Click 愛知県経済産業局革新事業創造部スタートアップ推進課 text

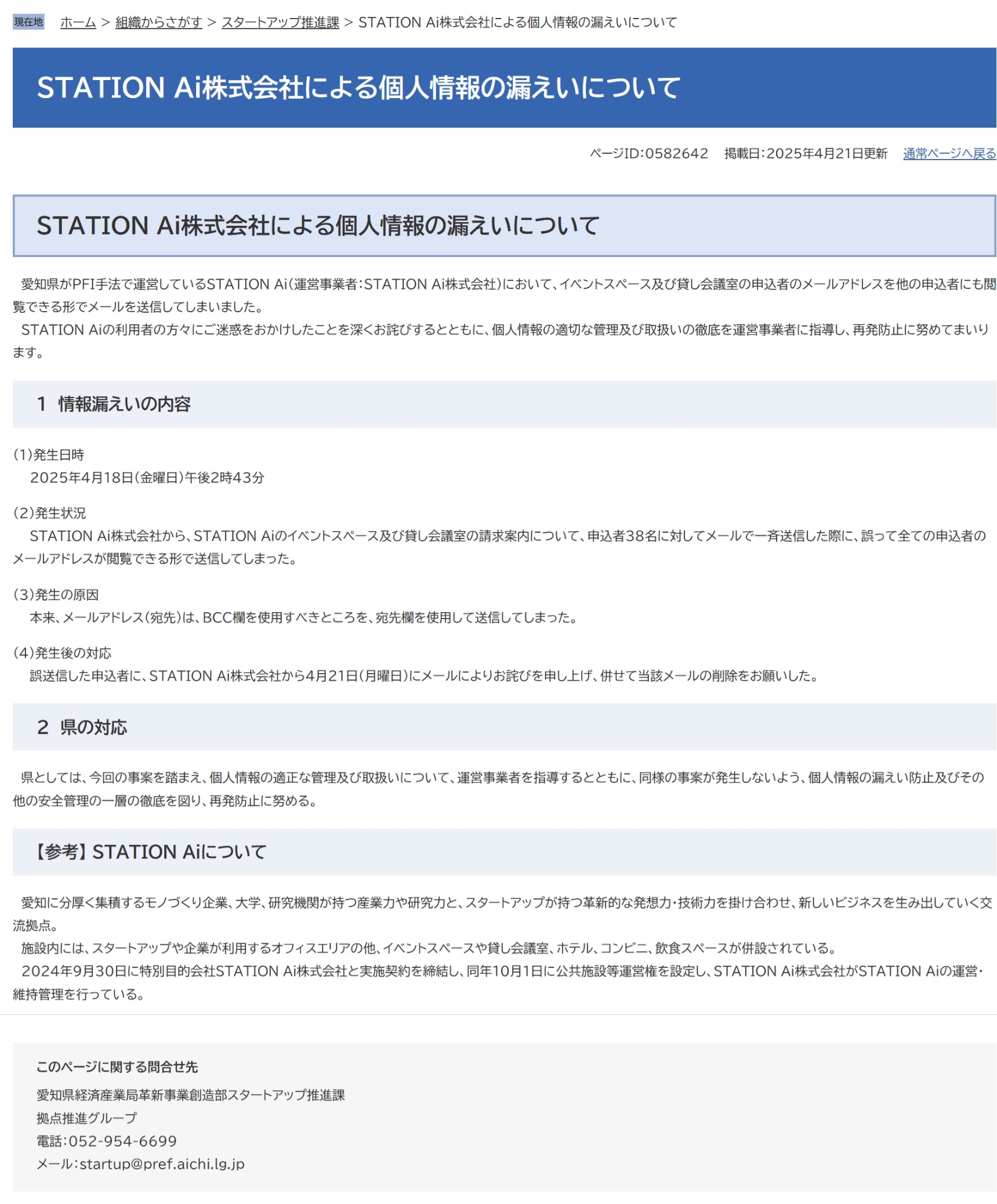point(191,1094)
